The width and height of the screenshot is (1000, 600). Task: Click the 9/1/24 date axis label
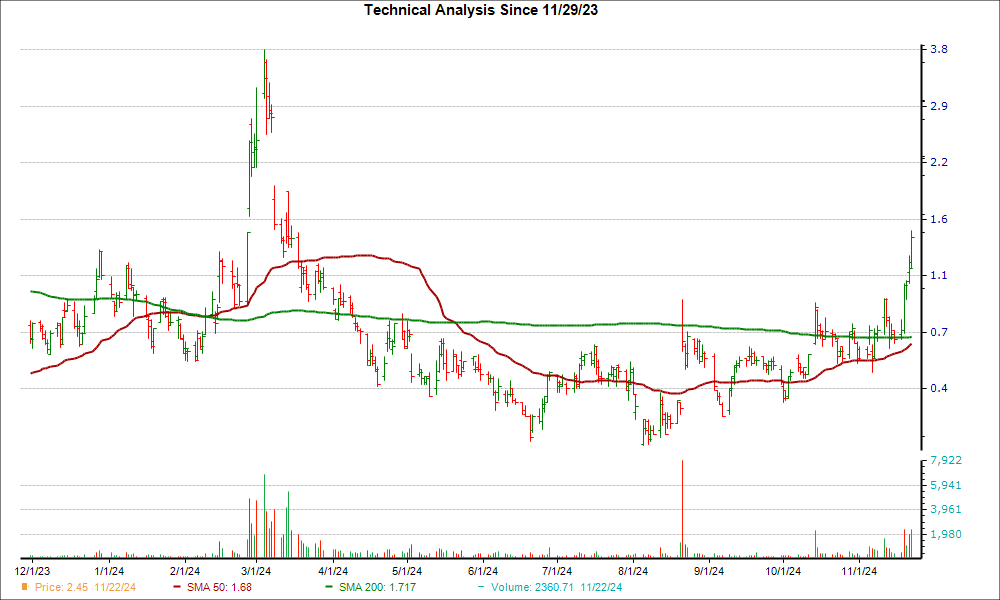click(709, 571)
